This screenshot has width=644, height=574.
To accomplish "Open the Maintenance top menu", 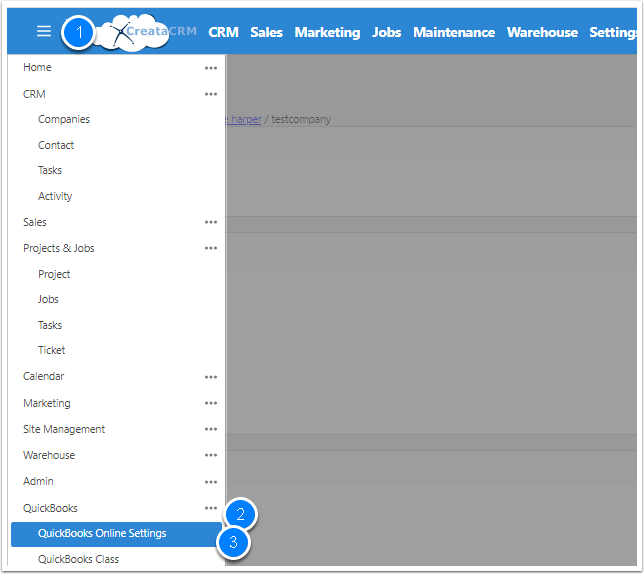I will [x=453, y=32].
